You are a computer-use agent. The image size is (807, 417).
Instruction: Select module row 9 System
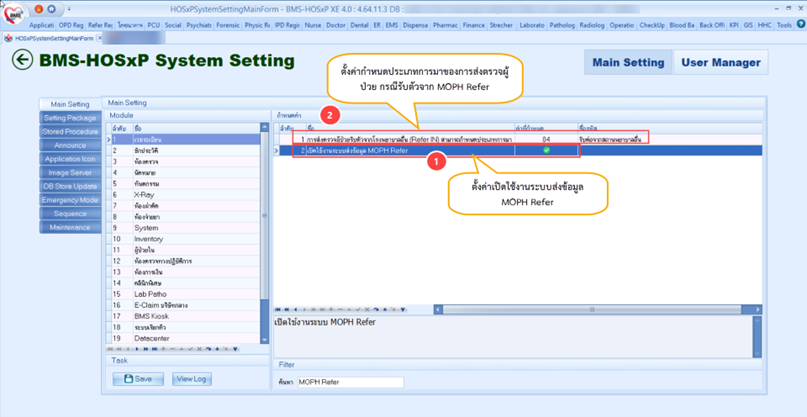[x=183, y=228]
